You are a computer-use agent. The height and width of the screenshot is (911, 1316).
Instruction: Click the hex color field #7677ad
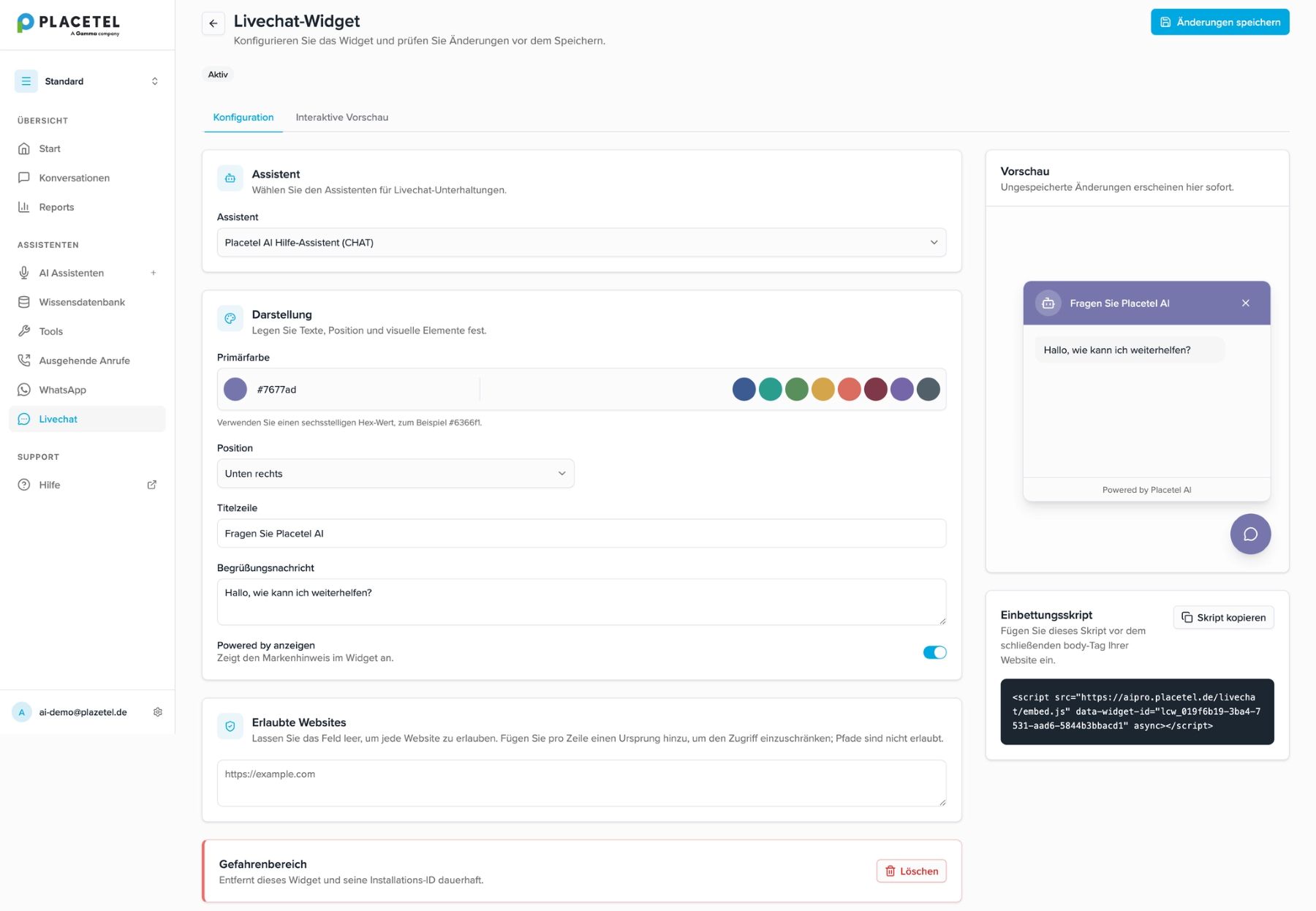(366, 390)
